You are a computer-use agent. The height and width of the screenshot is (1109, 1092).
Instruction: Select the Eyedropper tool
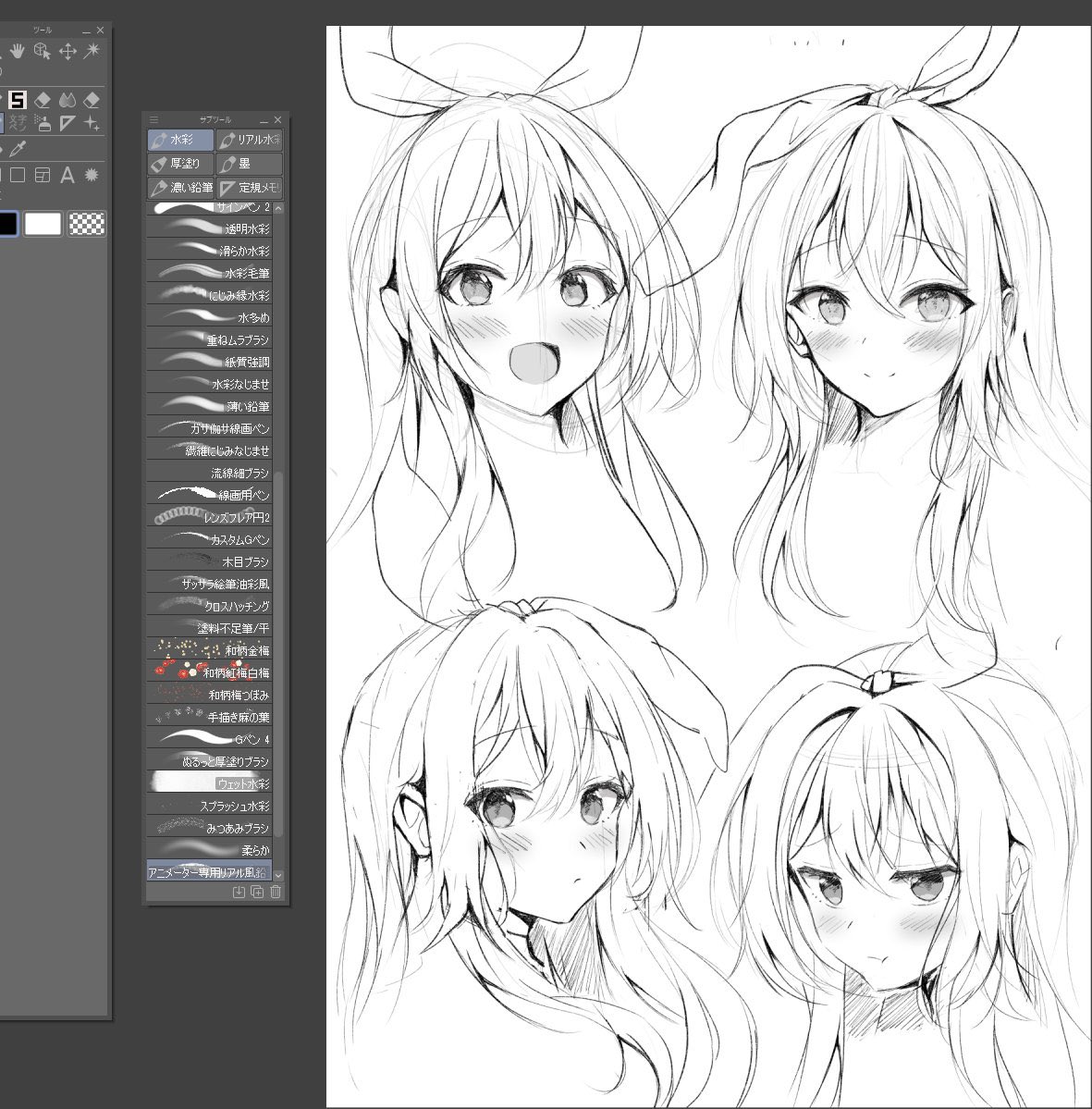18,149
